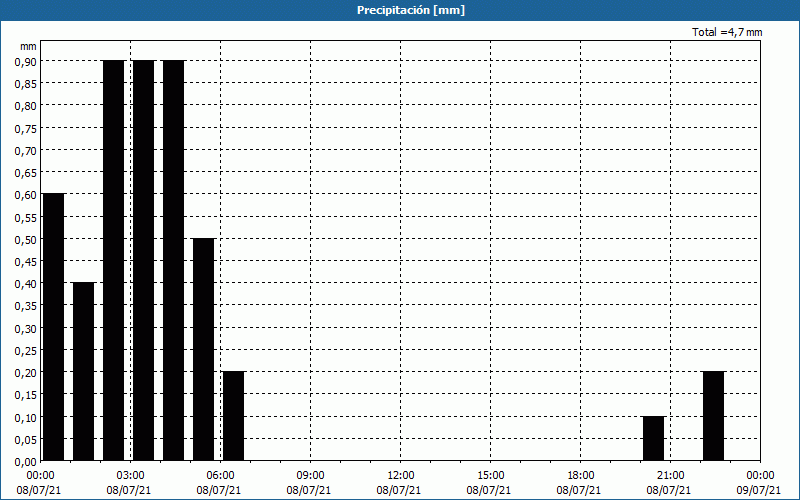Click the 18:00 08/07/21 time label
Image resolution: width=800 pixels, height=500 pixels.
click(579, 483)
